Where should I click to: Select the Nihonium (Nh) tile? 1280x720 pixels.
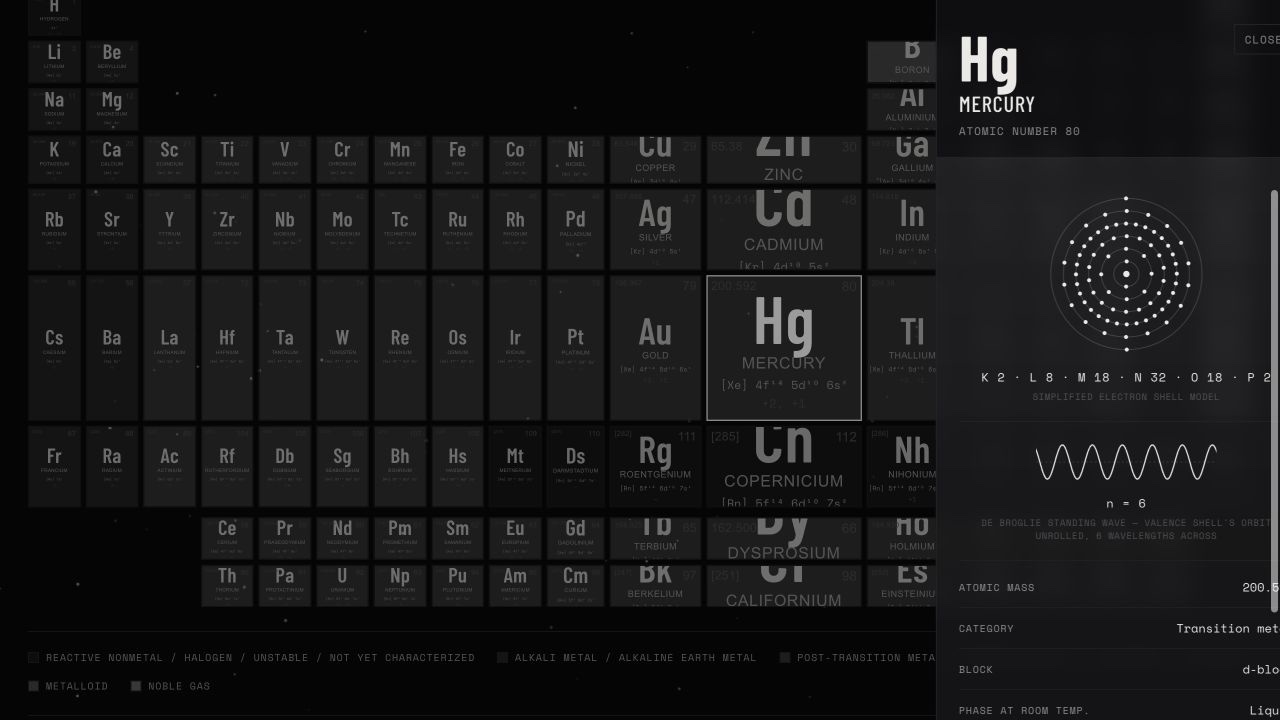pyautogui.click(x=902, y=466)
